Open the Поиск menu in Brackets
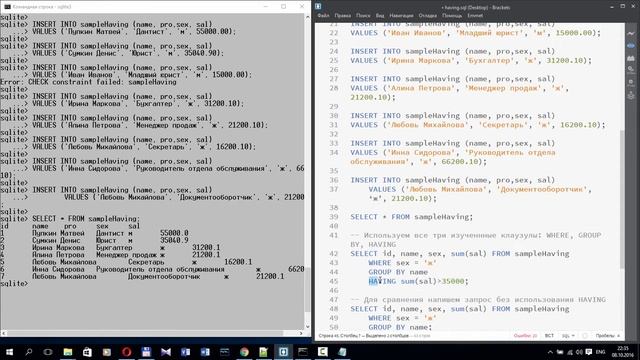 click(x=363, y=16)
